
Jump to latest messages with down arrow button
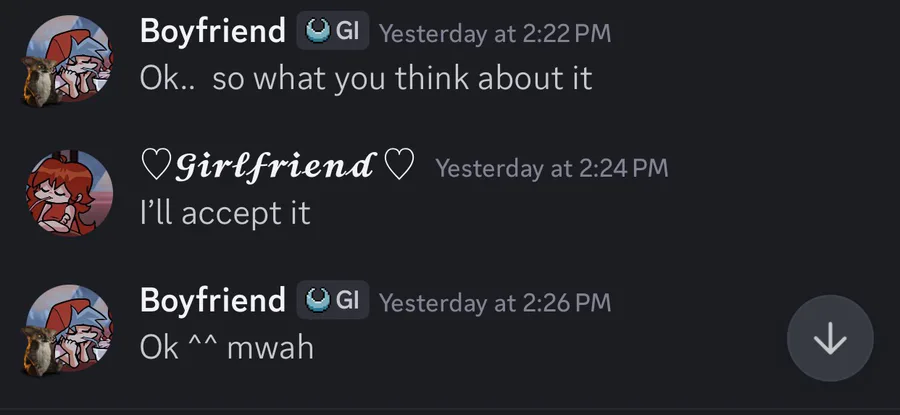829,339
